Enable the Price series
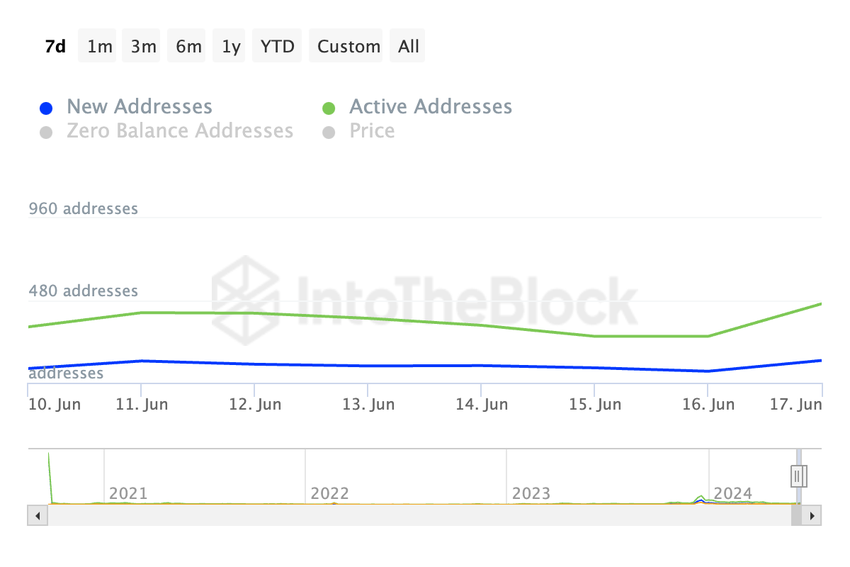Image resolution: width=850 pixels, height=567 pixels. coord(371,131)
